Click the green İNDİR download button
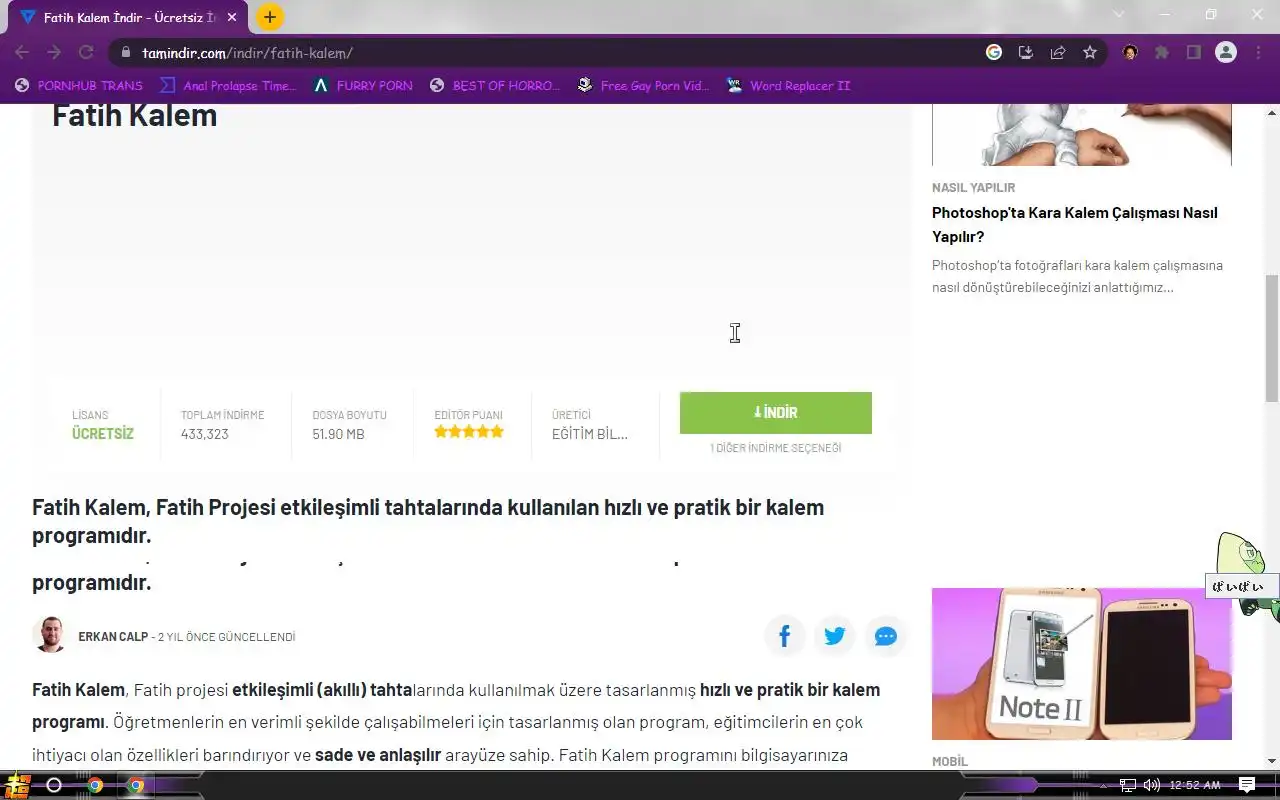This screenshot has height=800, width=1280. pos(776,413)
